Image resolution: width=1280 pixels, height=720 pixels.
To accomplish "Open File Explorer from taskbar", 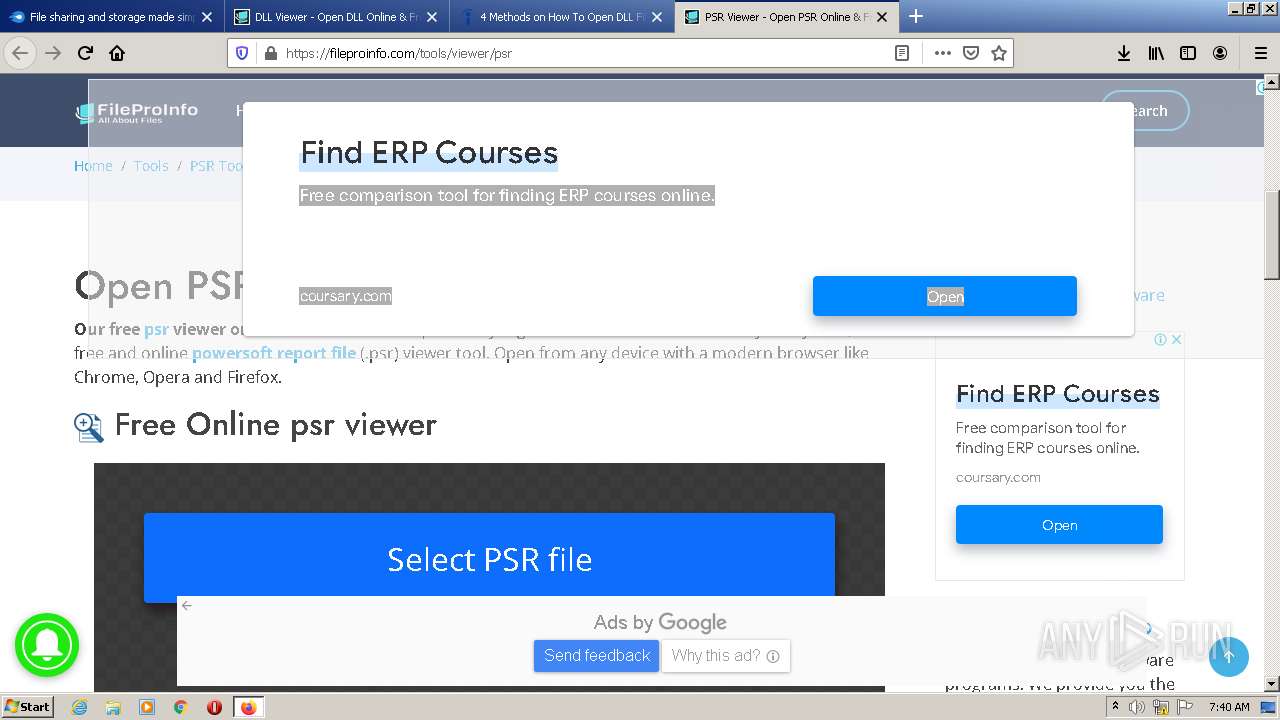I will (x=113, y=707).
